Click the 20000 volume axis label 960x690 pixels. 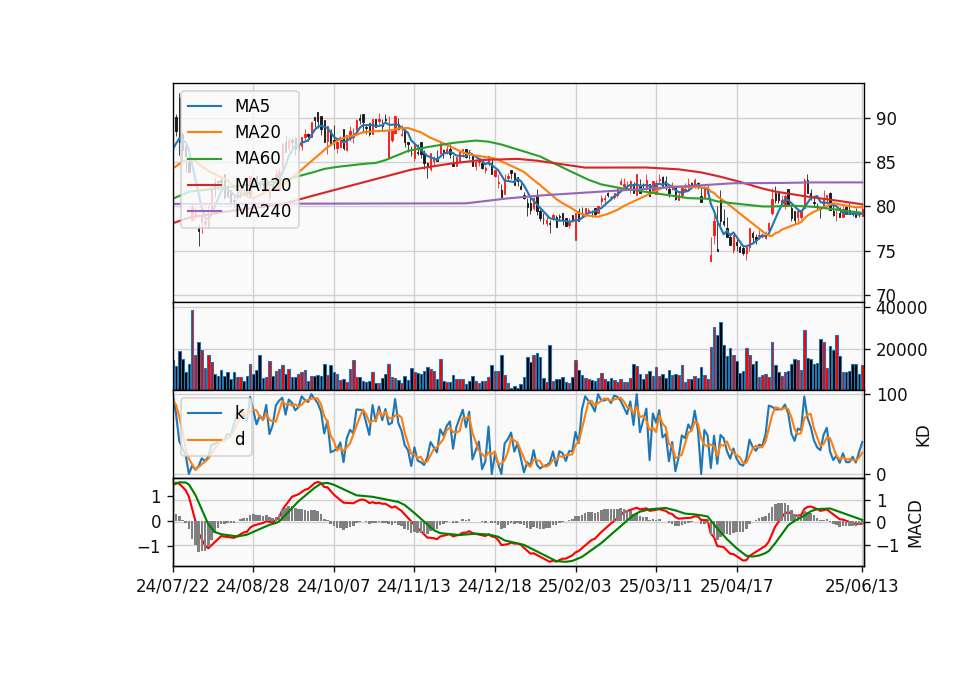pyautogui.click(x=901, y=350)
